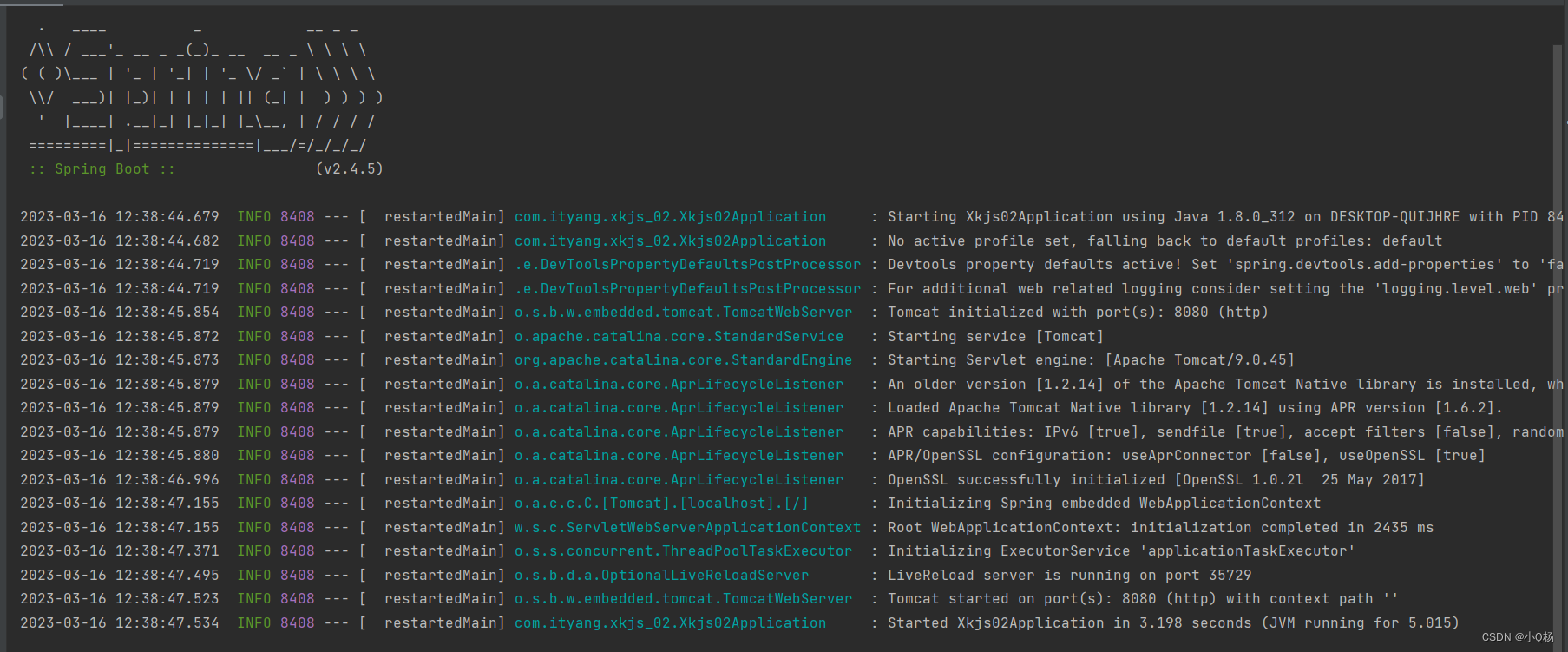Click timestamp '2023-03-16 12:38:47.371'
The image size is (1568, 652).
(x=120, y=551)
